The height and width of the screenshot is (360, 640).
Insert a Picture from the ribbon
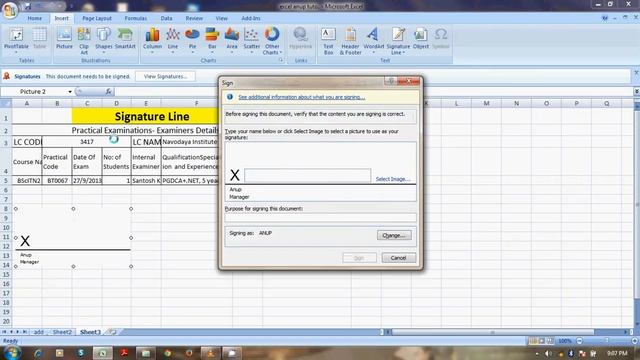point(64,39)
